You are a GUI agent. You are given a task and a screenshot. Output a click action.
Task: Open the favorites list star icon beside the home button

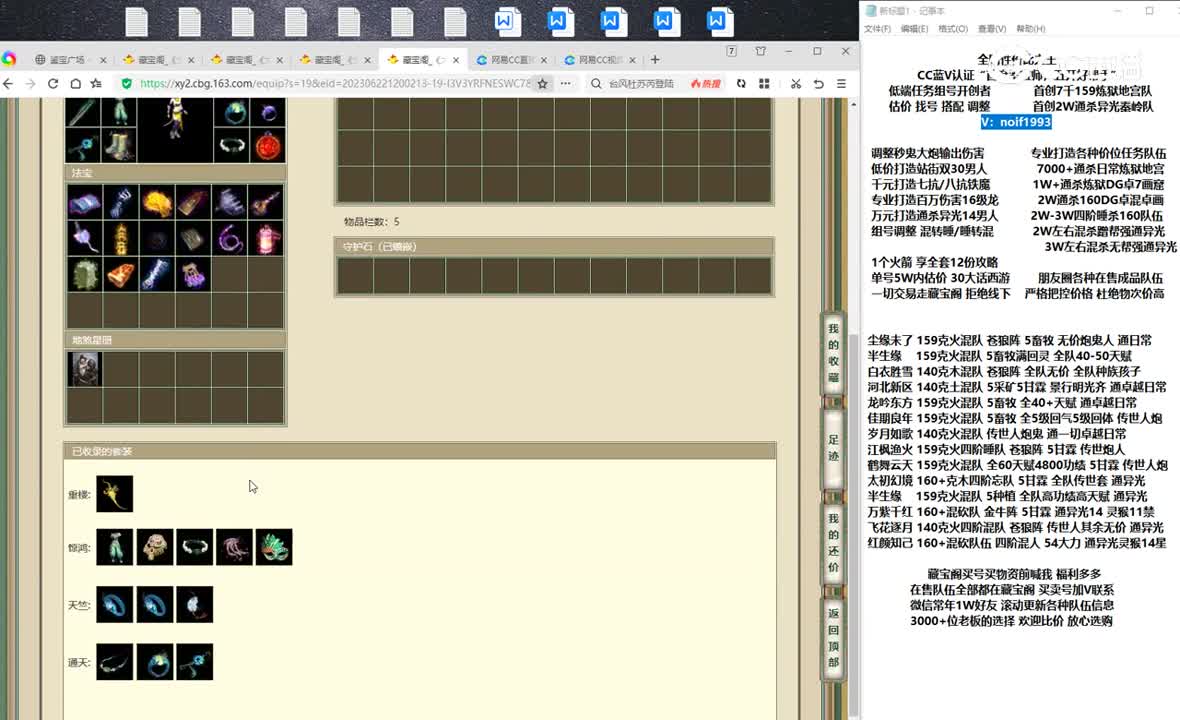[x=96, y=84]
